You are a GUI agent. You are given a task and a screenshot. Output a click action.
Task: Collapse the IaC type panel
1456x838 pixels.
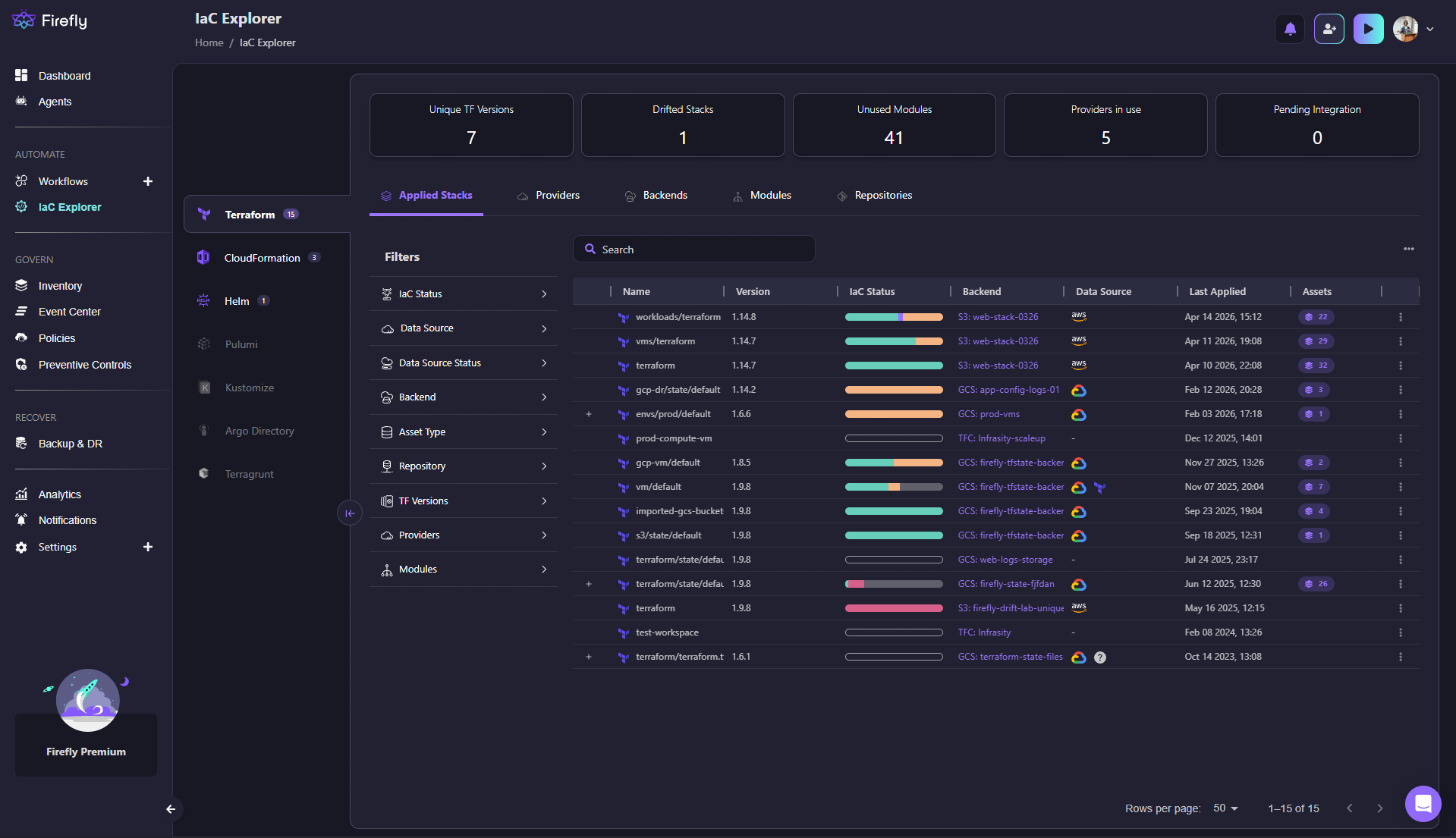[x=349, y=513]
